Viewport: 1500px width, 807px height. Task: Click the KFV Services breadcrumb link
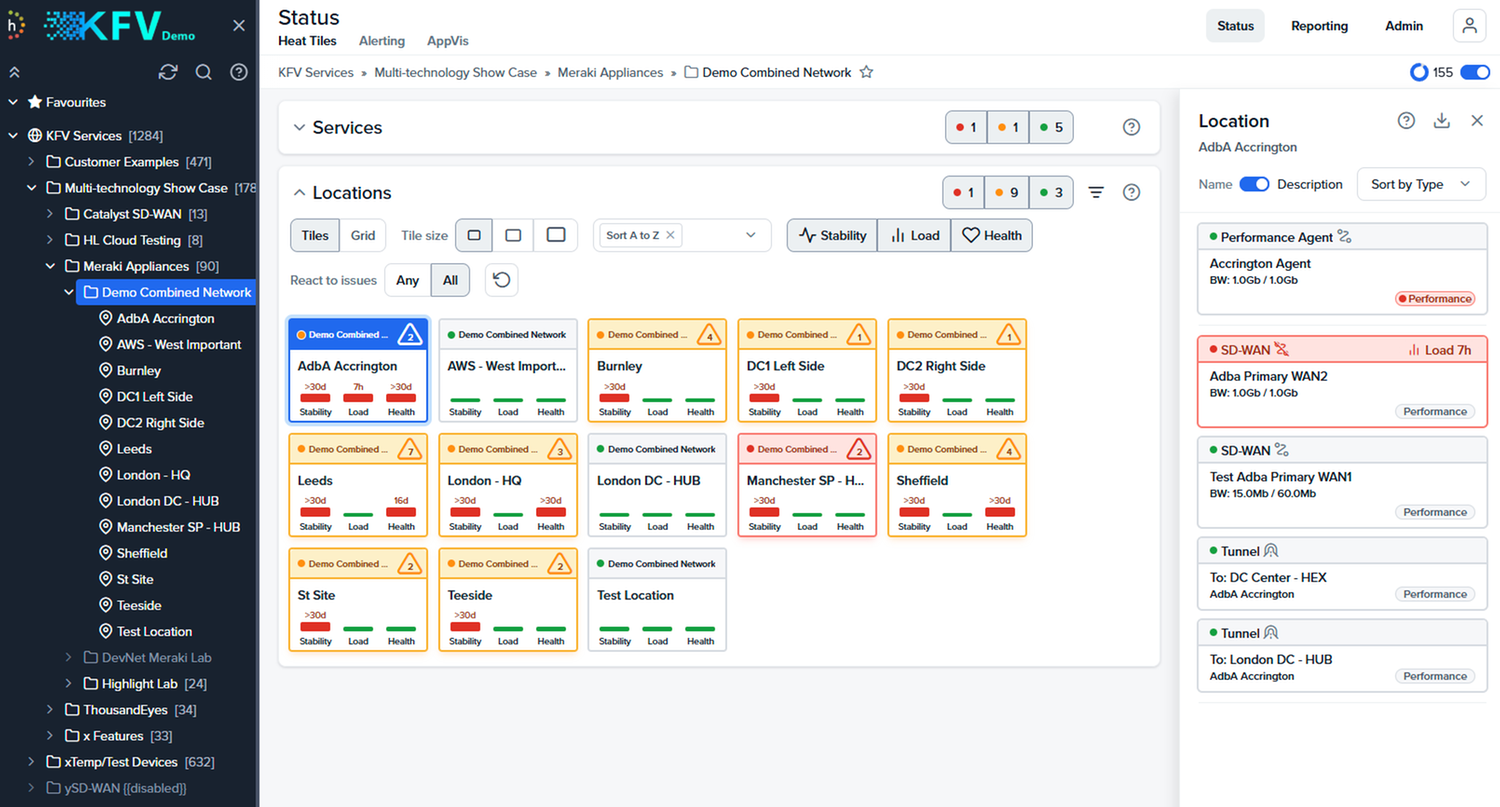pyautogui.click(x=316, y=72)
